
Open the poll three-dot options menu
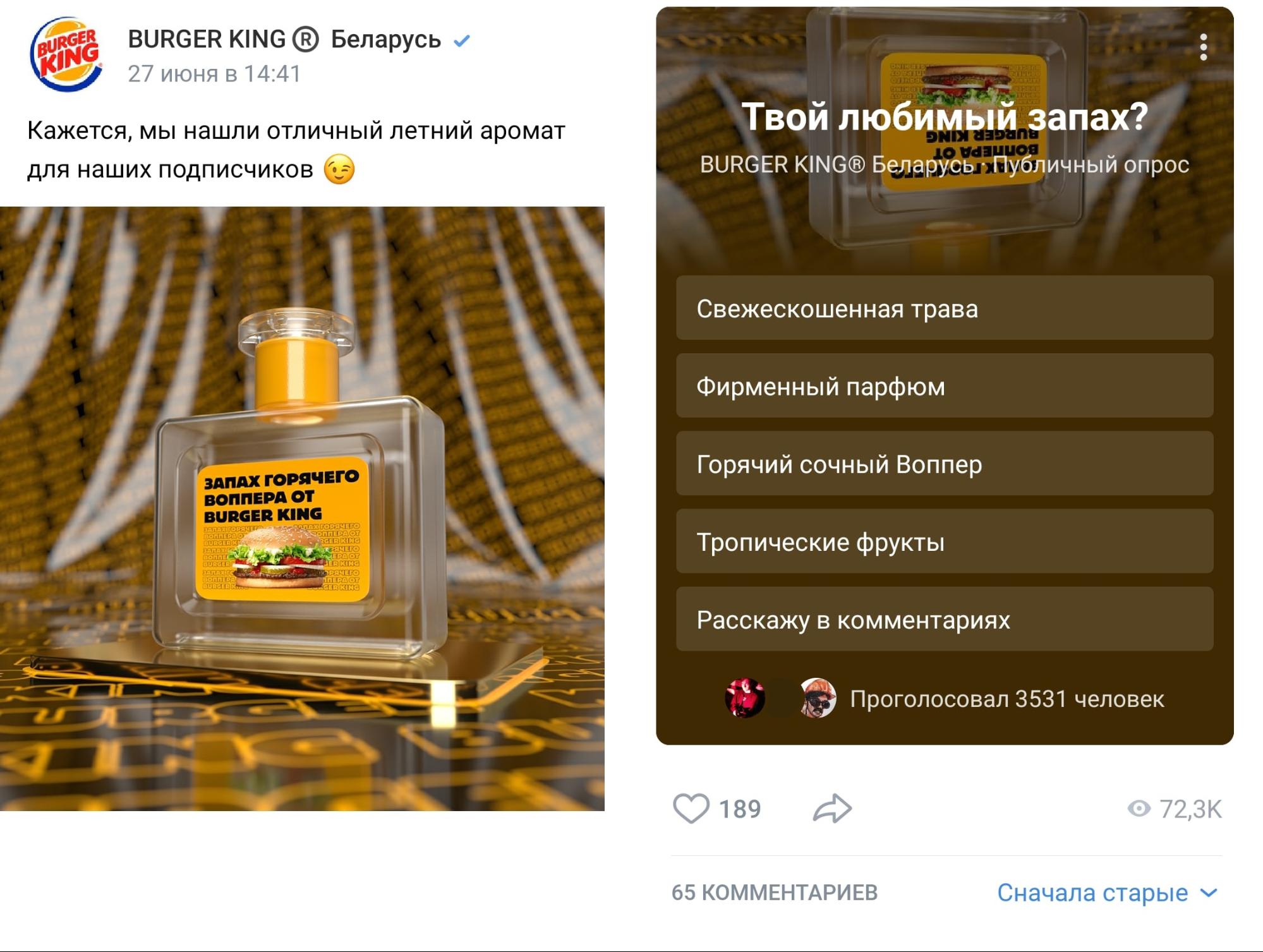(x=1203, y=47)
